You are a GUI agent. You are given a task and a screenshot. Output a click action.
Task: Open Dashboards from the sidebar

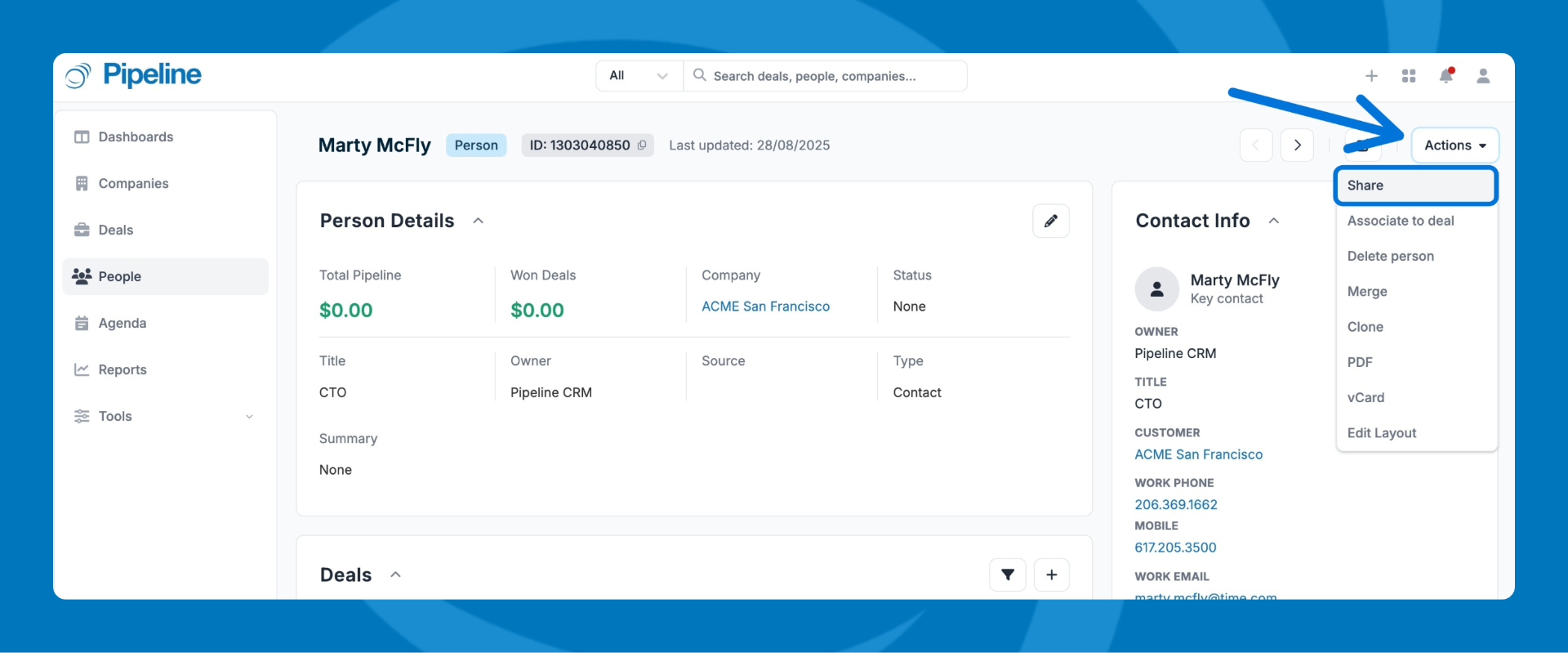coord(165,136)
